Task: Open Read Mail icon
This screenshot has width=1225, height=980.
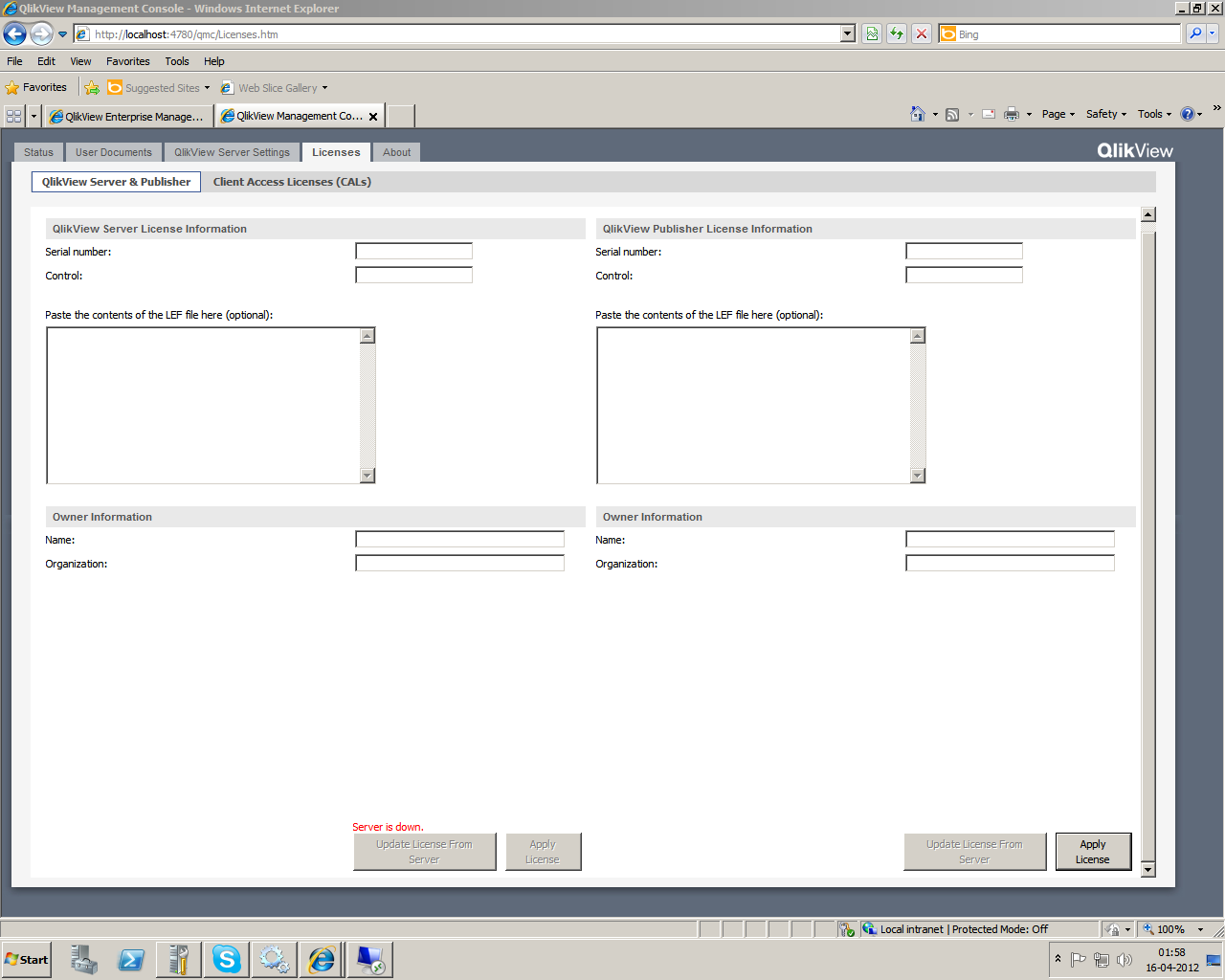Action: pos(989,114)
